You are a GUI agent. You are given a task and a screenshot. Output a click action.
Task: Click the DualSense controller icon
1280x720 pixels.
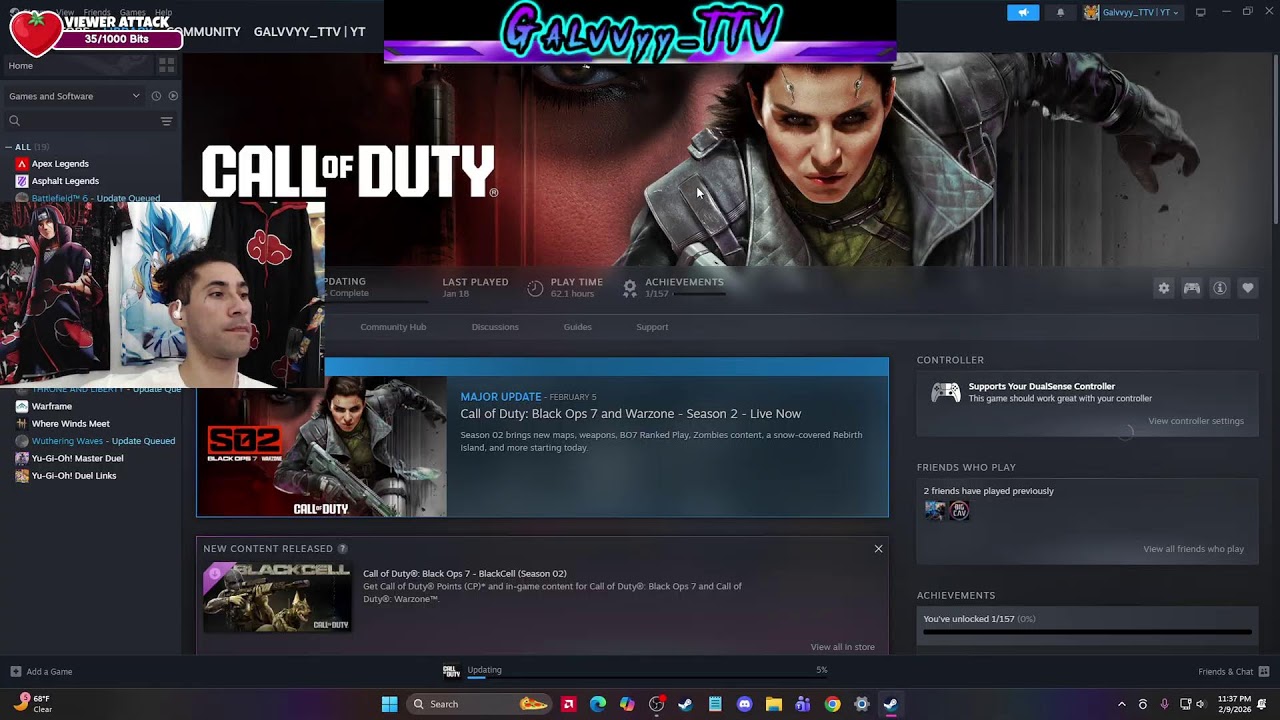tap(945, 392)
